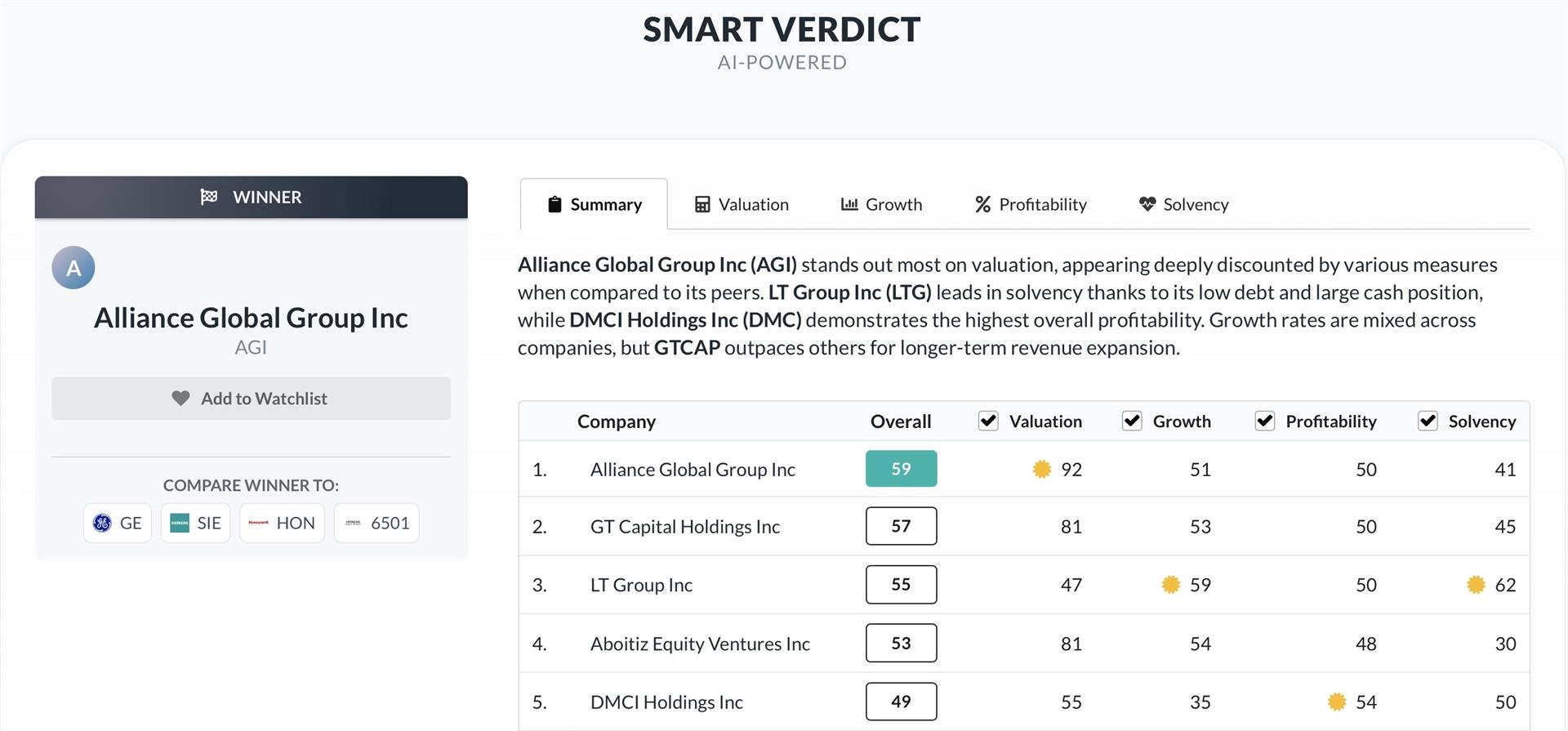This screenshot has height=731, width=1568.
Task: Click the Honeywell logo beside HON
Action: point(258,523)
